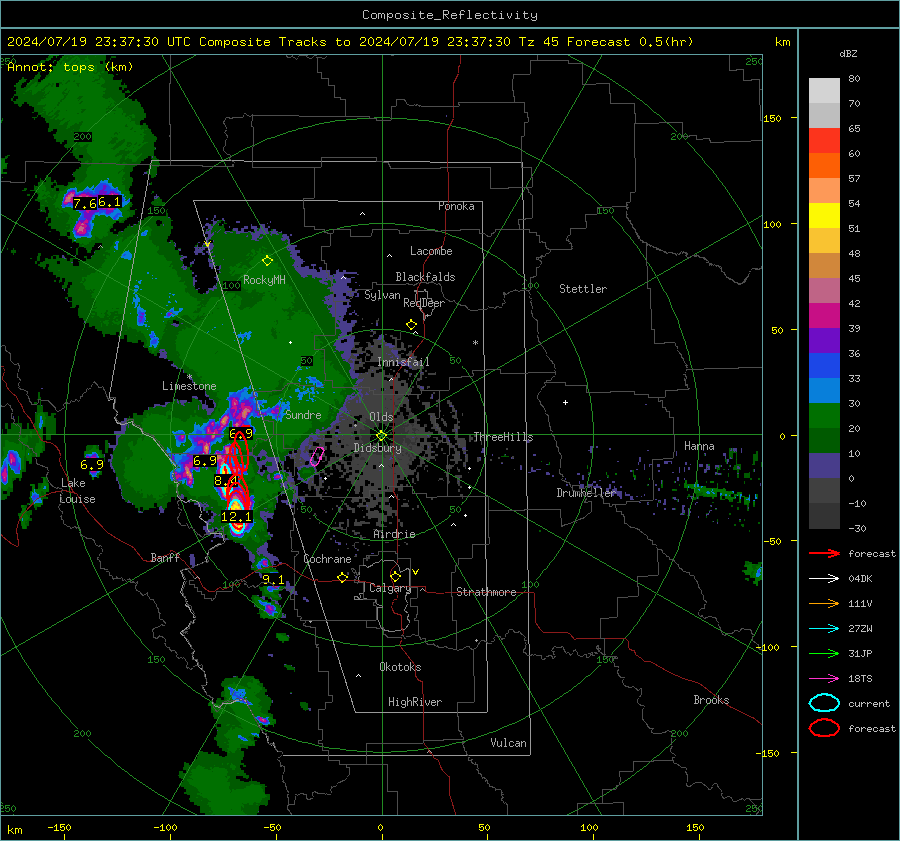Viewport: 900px width, 841px height.
Task: Select the Stettler label
Action: (x=583, y=289)
